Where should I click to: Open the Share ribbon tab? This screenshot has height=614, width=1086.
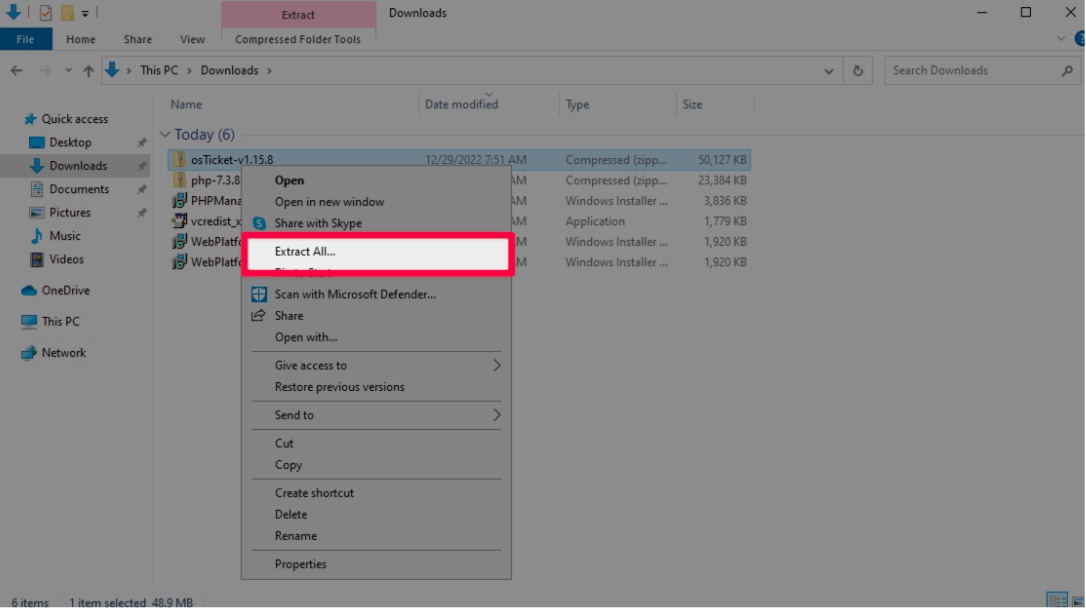coord(137,39)
